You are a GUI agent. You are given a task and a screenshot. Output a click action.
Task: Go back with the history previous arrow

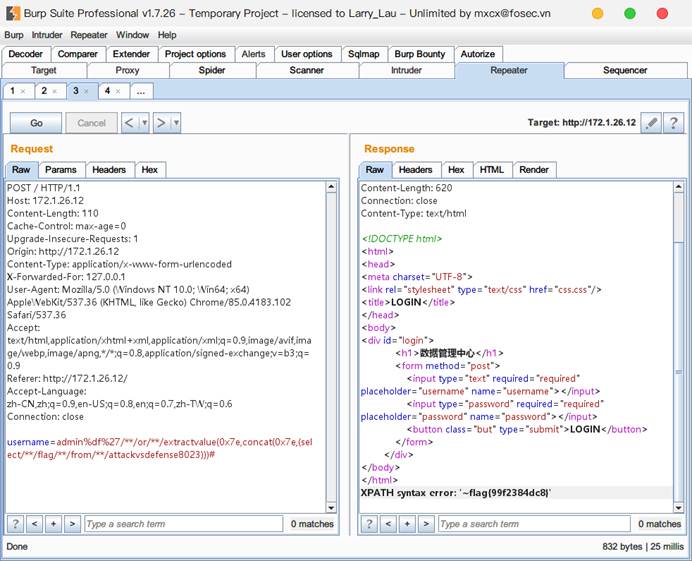[129, 123]
